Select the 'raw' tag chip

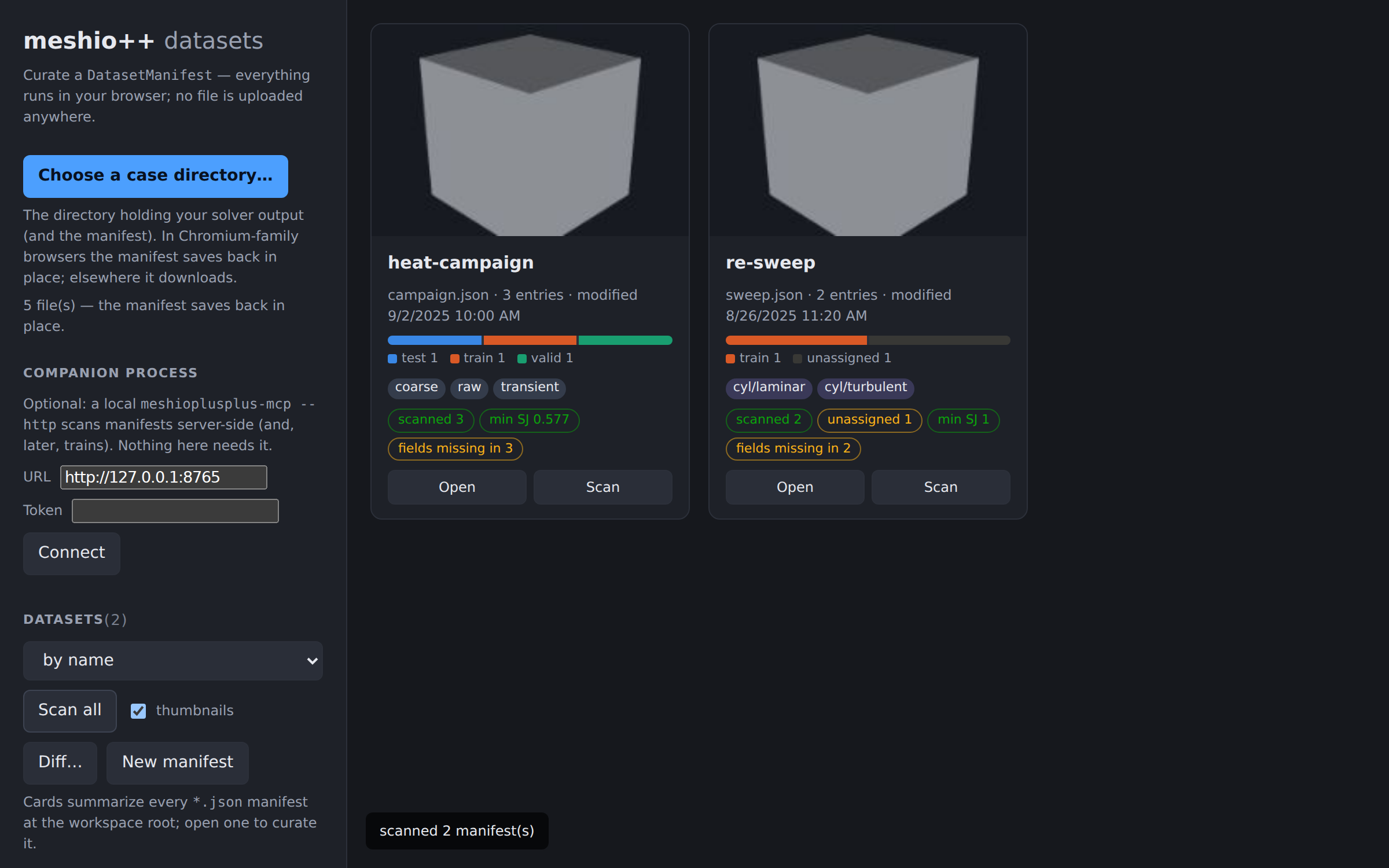pos(469,388)
